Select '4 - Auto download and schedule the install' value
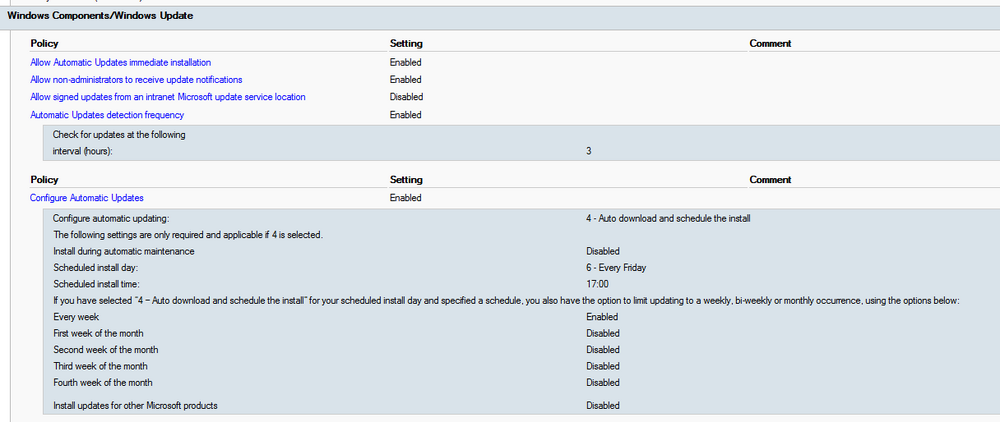This screenshot has width=1000, height=422. pos(668,218)
